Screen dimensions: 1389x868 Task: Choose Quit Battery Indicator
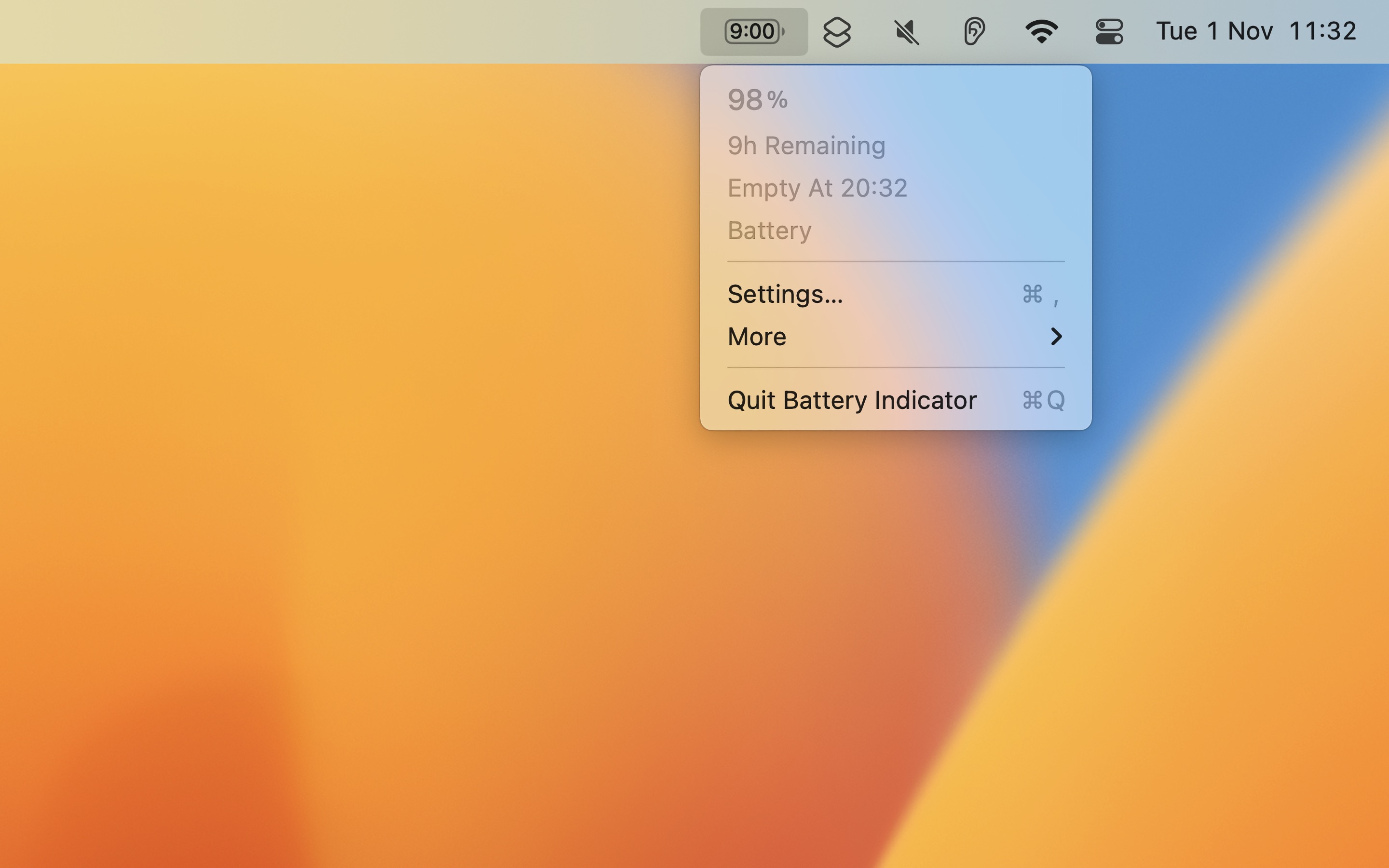point(852,400)
